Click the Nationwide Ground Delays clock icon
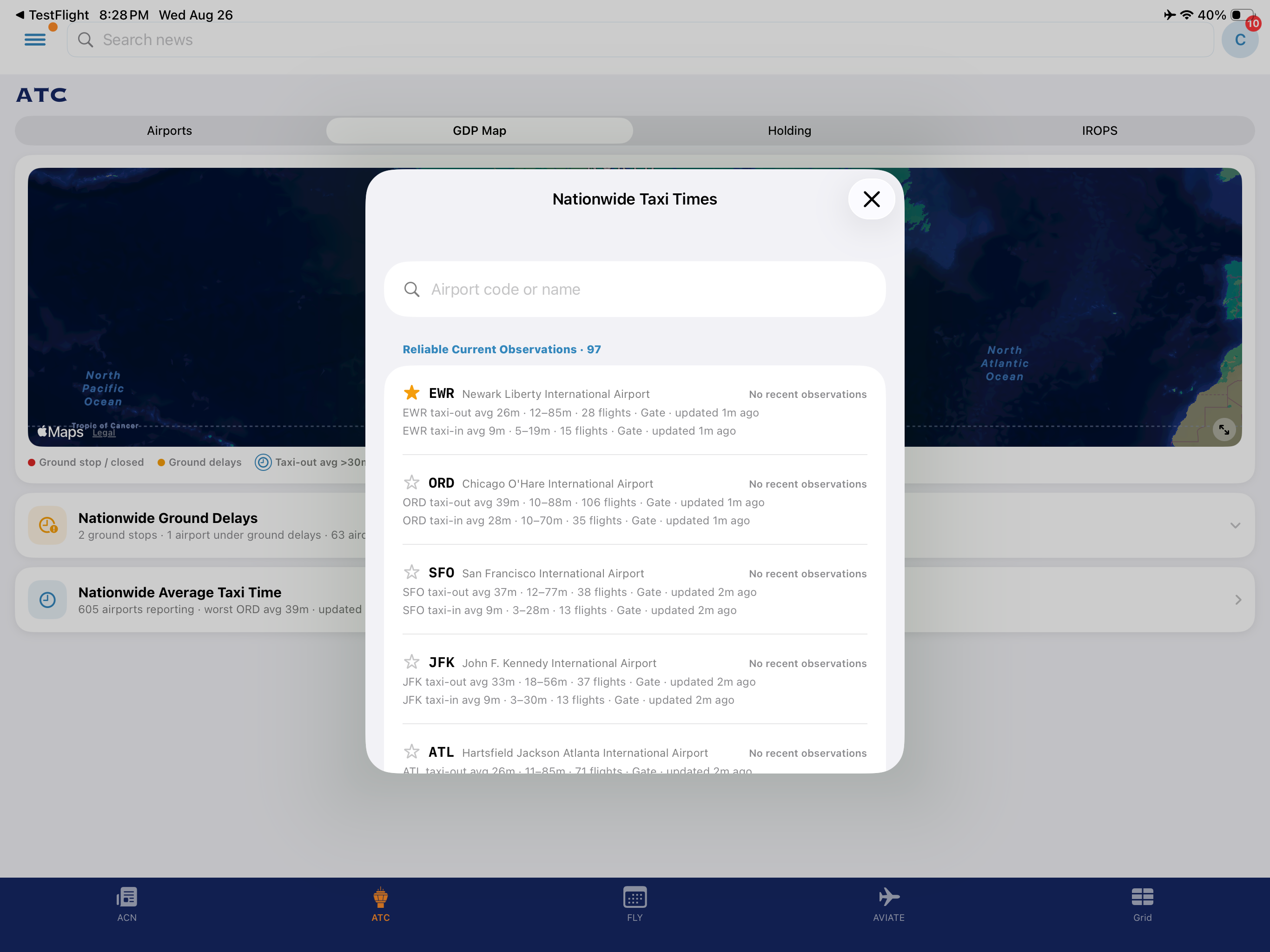 point(48,525)
